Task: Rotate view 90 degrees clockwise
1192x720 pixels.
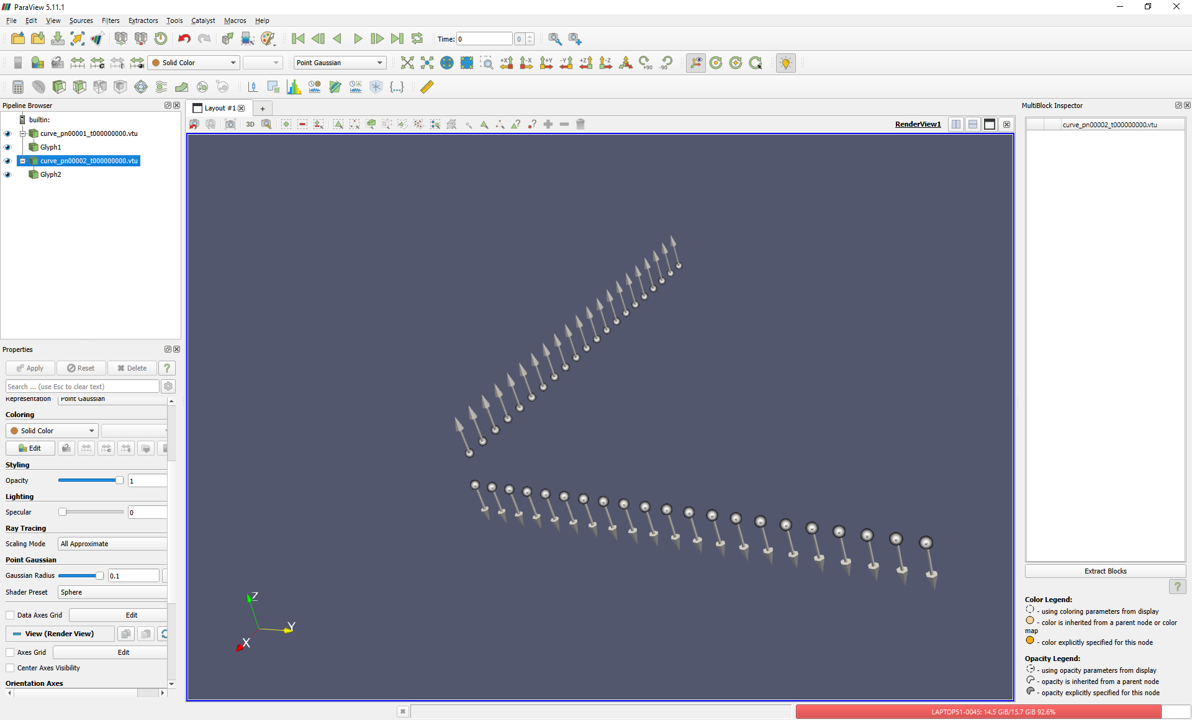Action: pyautogui.click(x=645, y=63)
